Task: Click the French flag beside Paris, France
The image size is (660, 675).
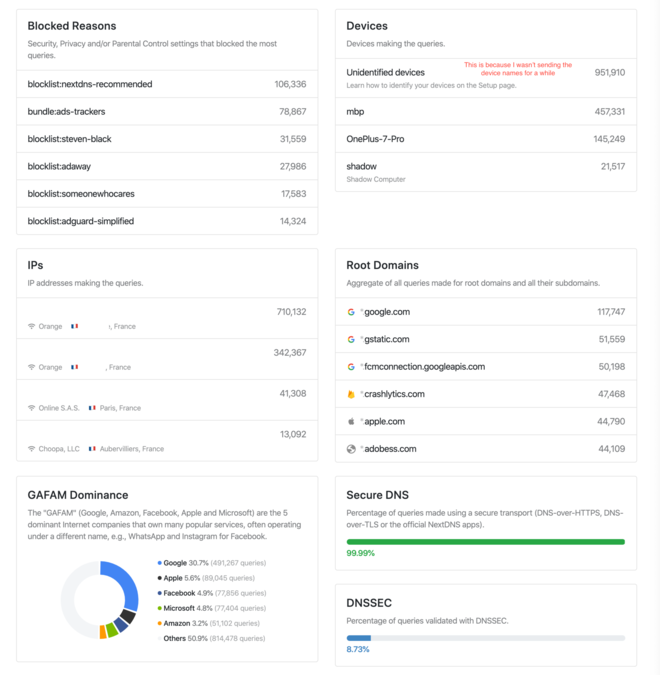Action: 93,408
